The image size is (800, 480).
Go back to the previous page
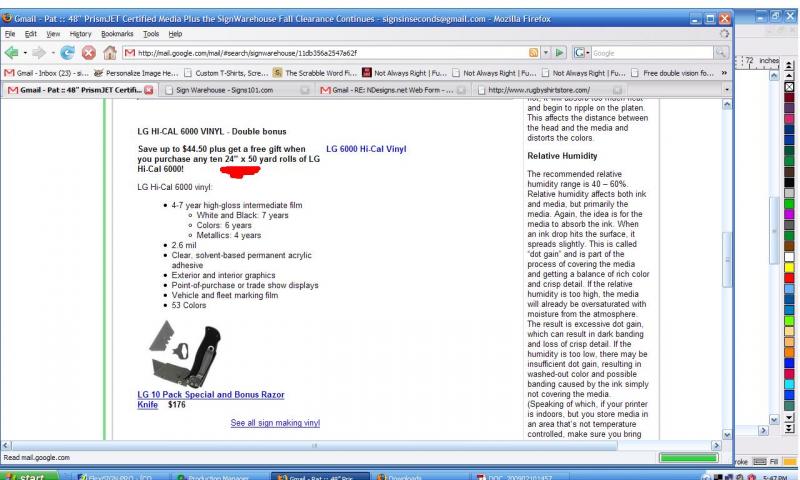(11, 53)
